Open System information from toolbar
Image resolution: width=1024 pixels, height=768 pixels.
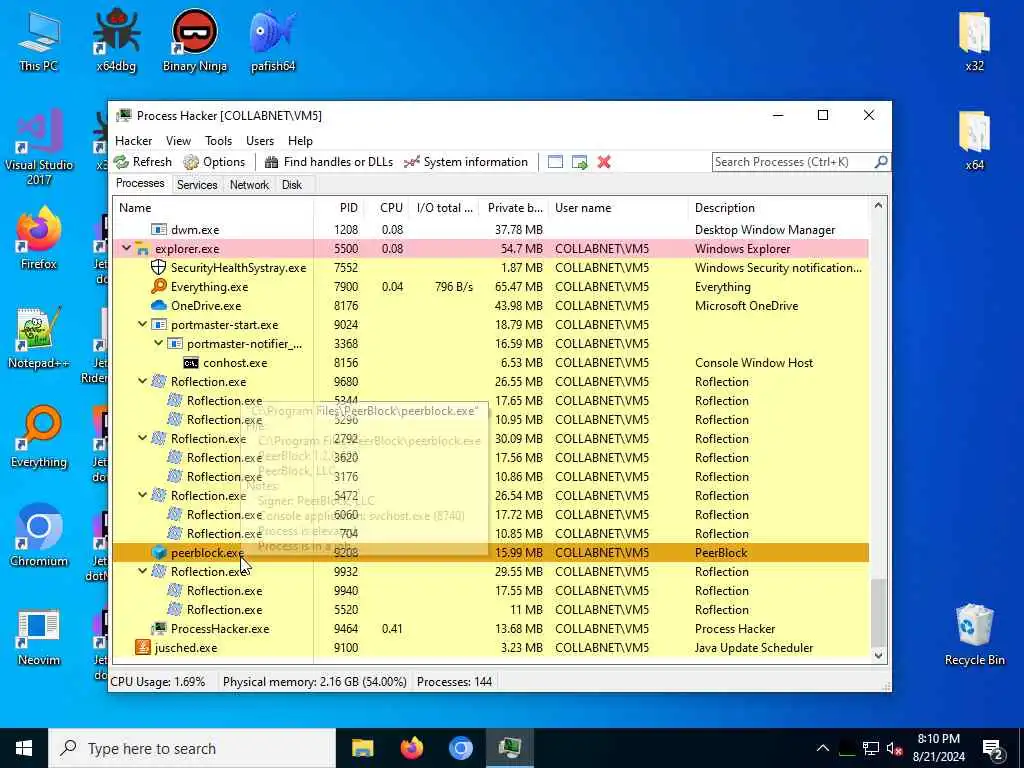[x=466, y=162]
